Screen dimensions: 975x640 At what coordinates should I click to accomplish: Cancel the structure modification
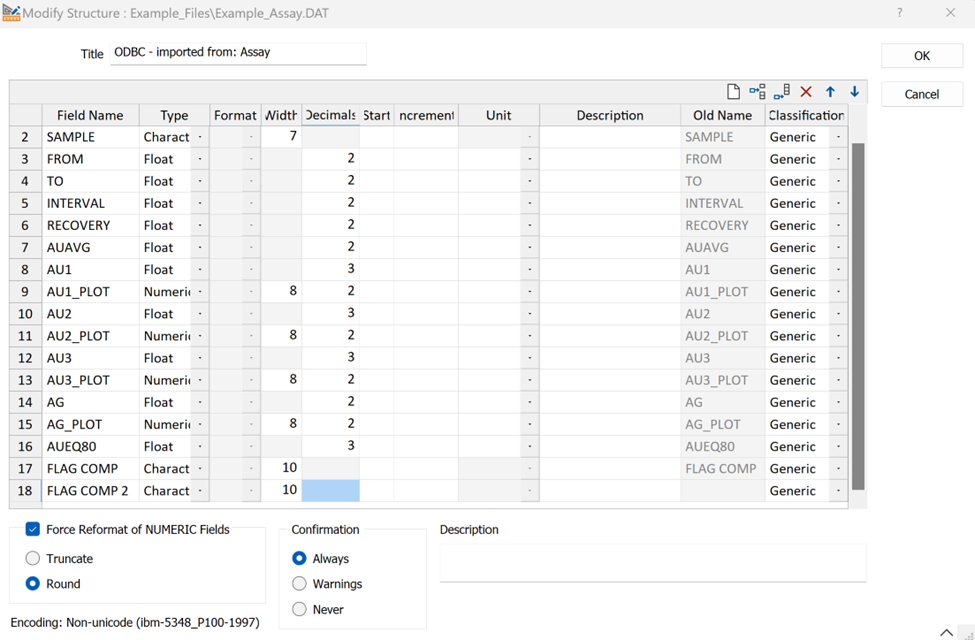tap(921, 93)
